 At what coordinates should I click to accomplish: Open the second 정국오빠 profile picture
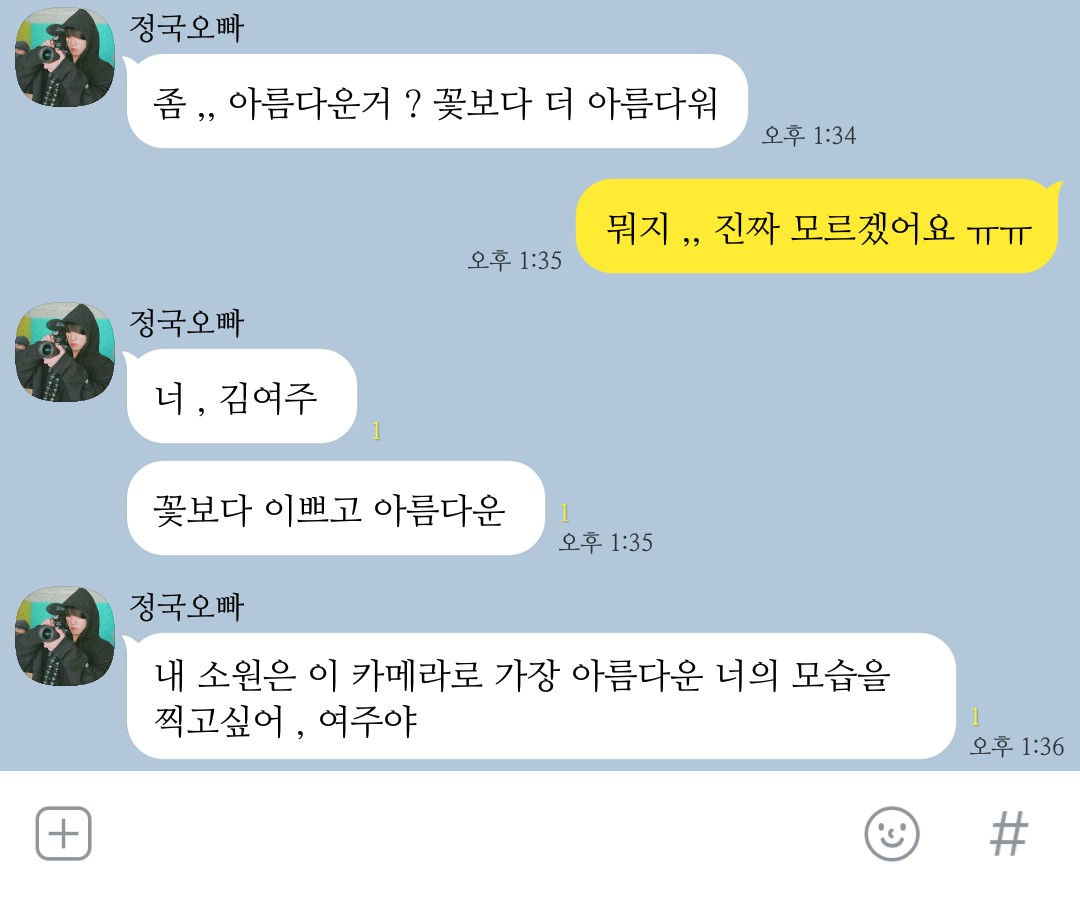pyautogui.click(x=65, y=353)
